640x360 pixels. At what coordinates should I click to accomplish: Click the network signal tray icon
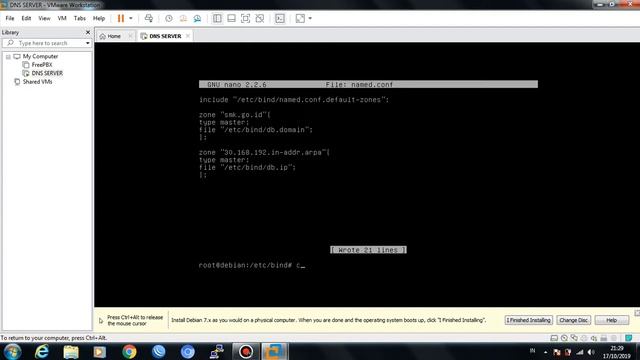pyautogui.click(x=580, y=352)
